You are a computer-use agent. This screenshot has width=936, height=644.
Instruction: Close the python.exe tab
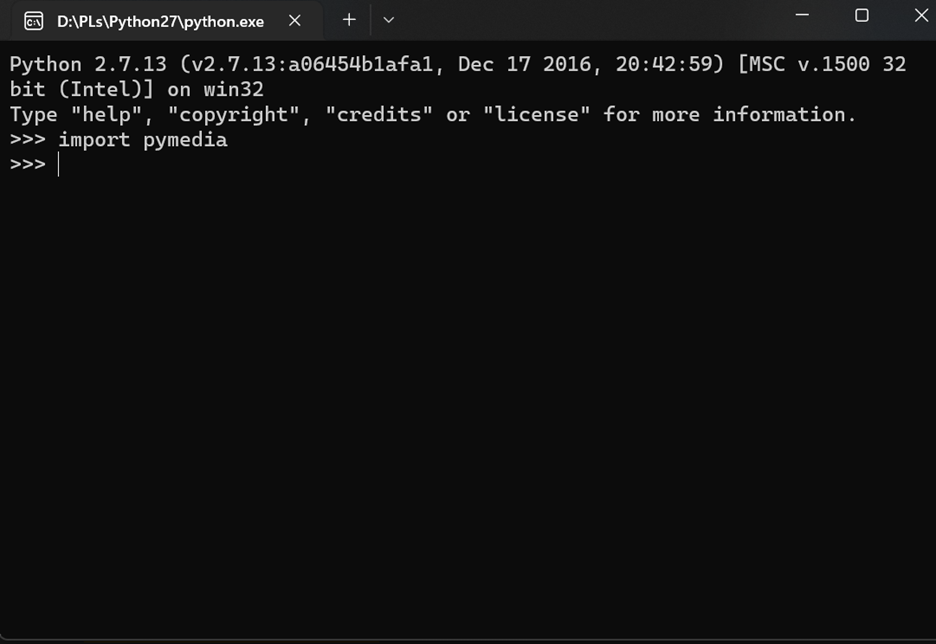click(x=295, y=20)
